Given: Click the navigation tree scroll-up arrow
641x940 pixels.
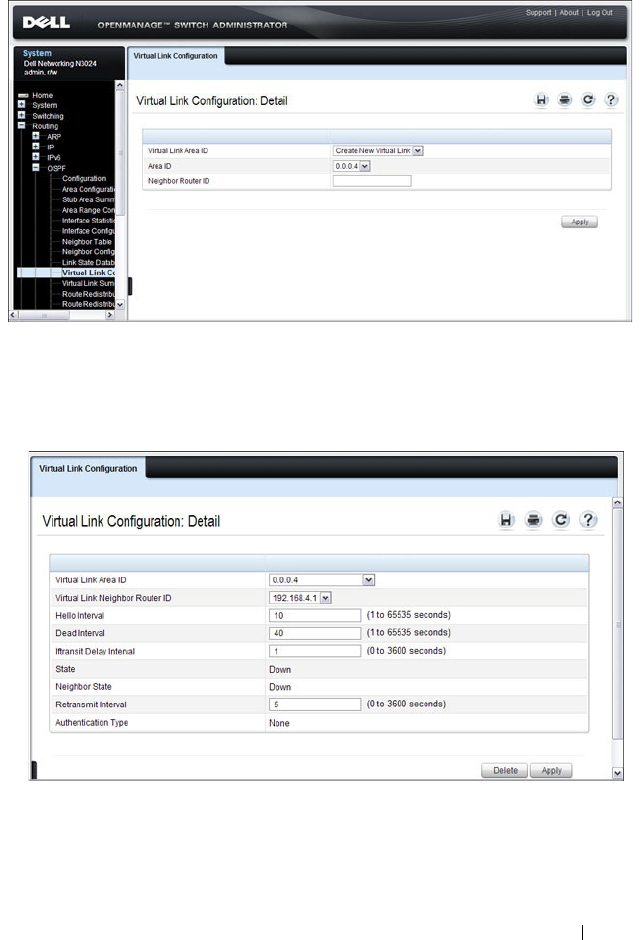Looking at the screenshot, I should coord(120,86).
